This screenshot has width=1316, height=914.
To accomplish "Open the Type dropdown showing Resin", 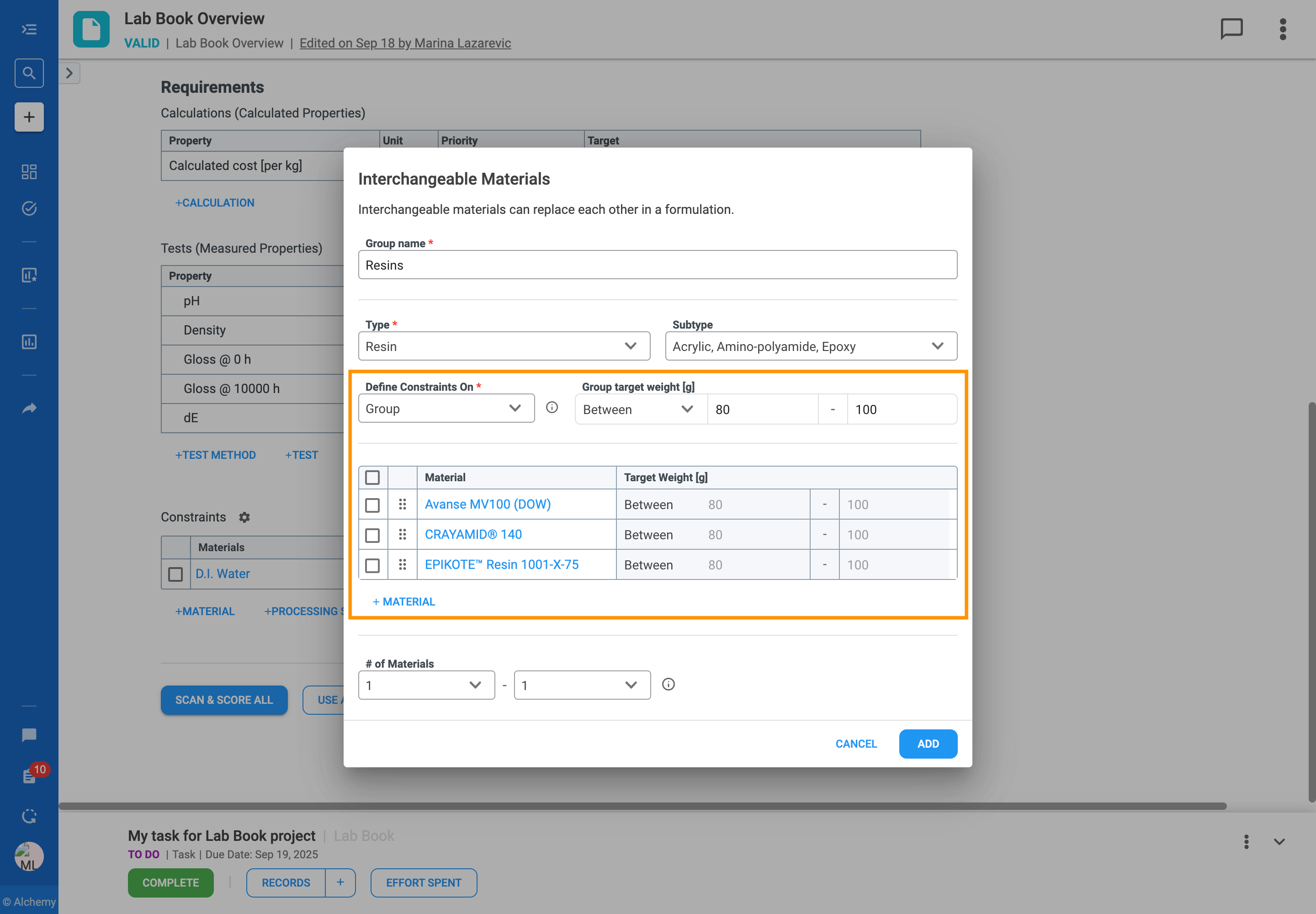I will (504, 346).
